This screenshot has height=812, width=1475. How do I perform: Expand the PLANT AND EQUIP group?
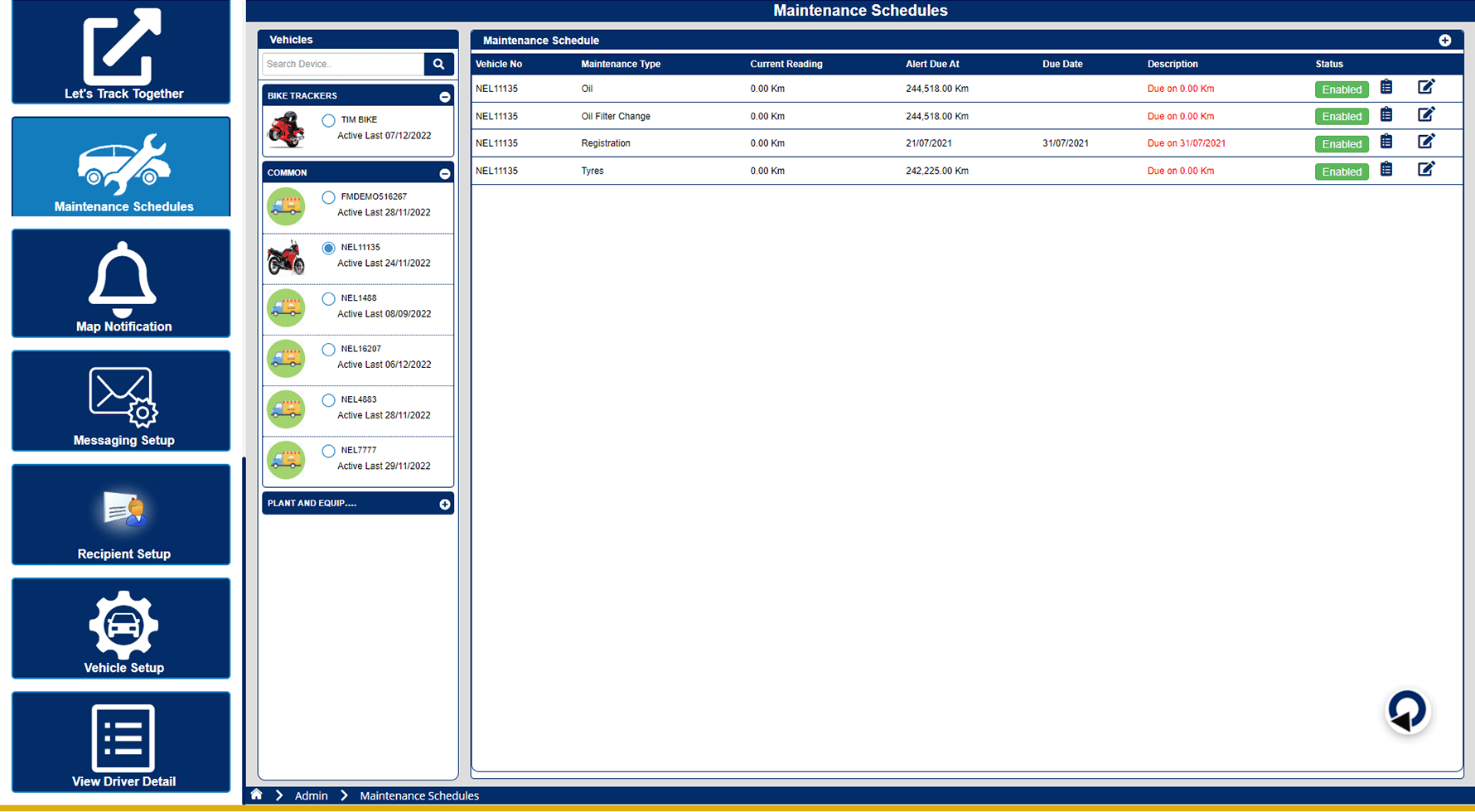[445, 504]
